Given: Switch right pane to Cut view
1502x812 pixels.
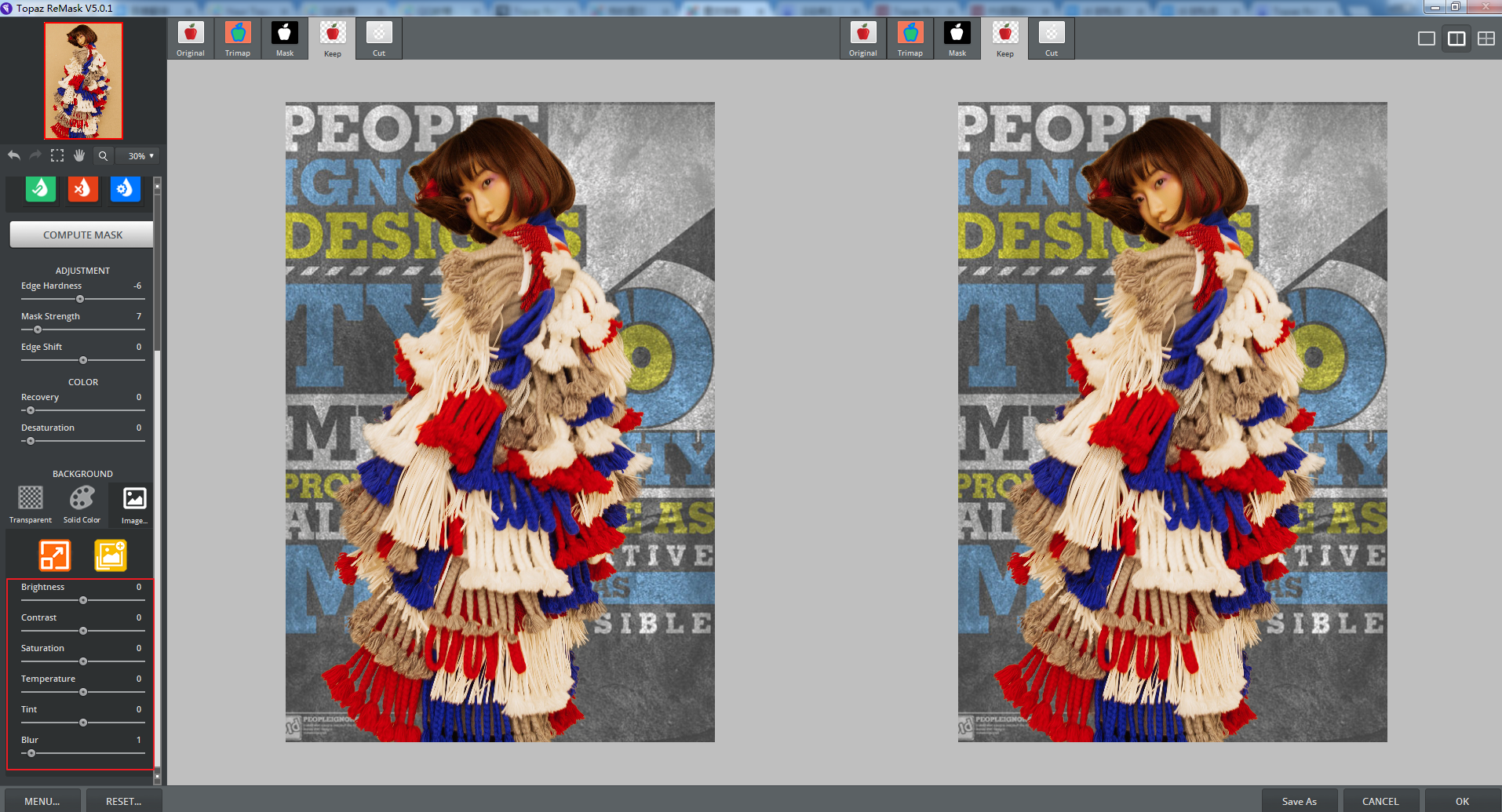Looking at the screenshot, I should (x=1052, y=38).
